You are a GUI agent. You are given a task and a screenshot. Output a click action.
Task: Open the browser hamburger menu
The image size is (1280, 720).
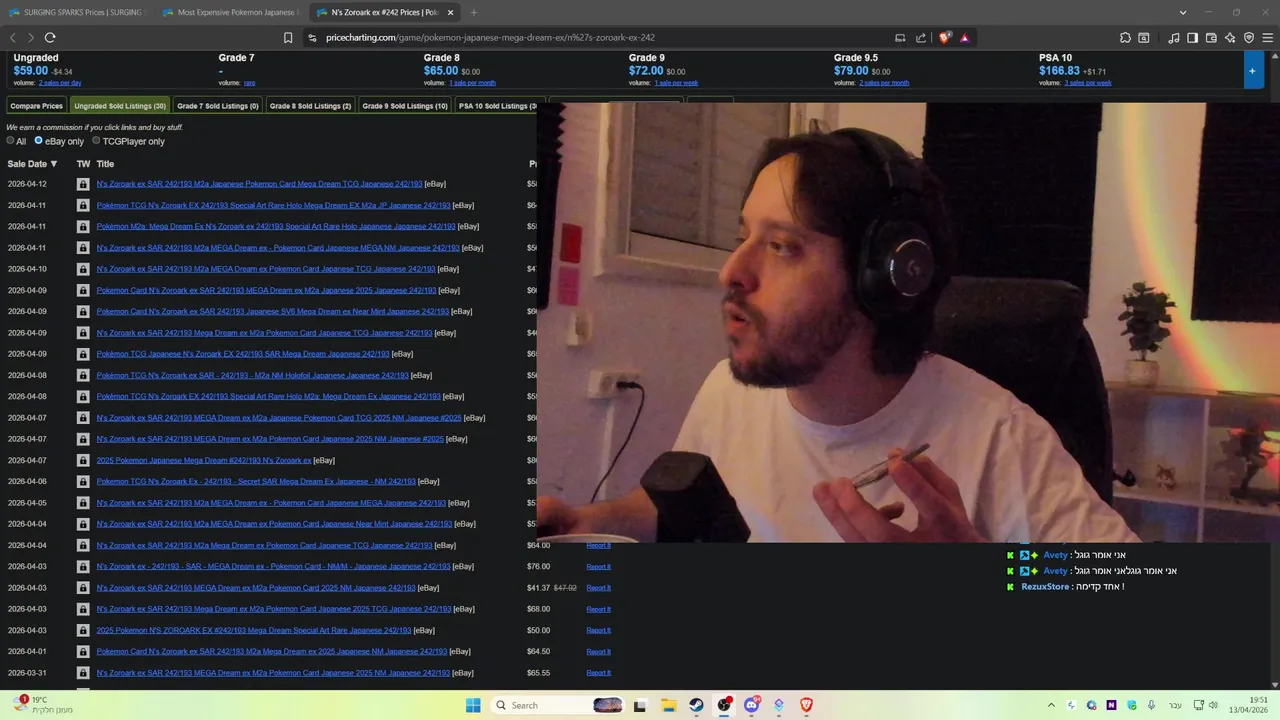[1268, 38]
